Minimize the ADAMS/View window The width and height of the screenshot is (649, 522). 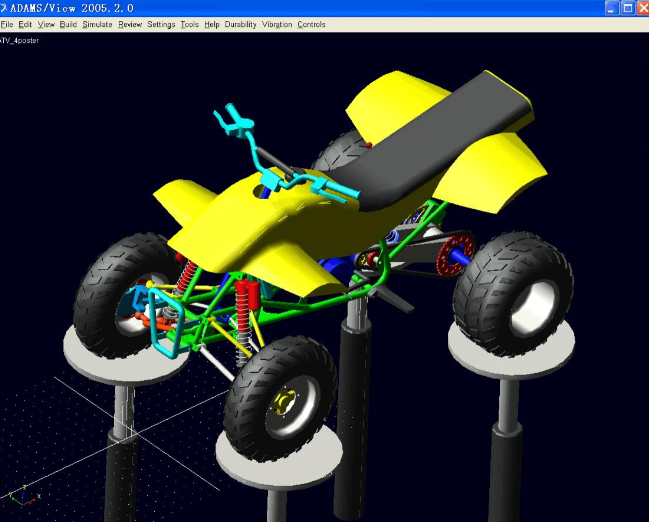pos(609,8)
